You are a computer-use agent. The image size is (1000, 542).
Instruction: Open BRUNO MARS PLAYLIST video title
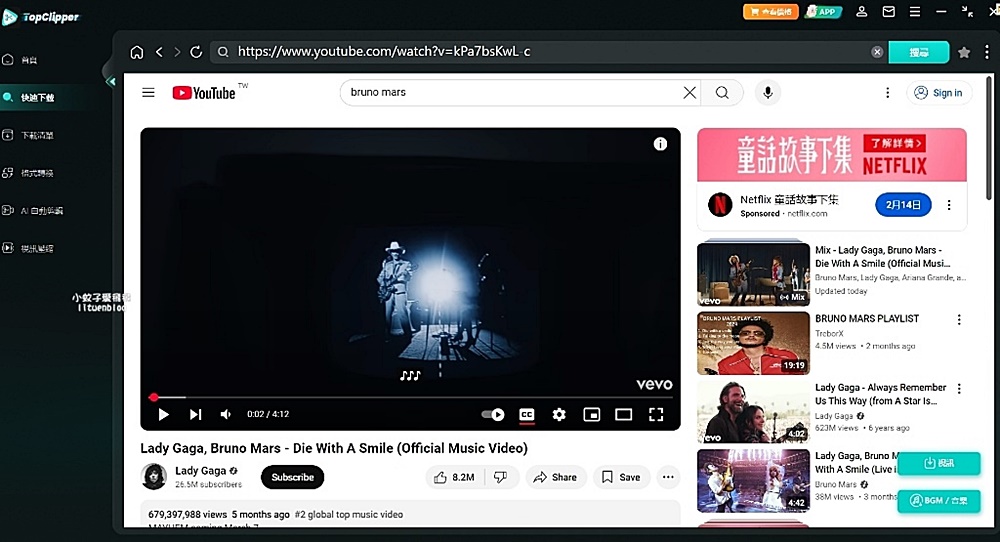pos(867,318)
